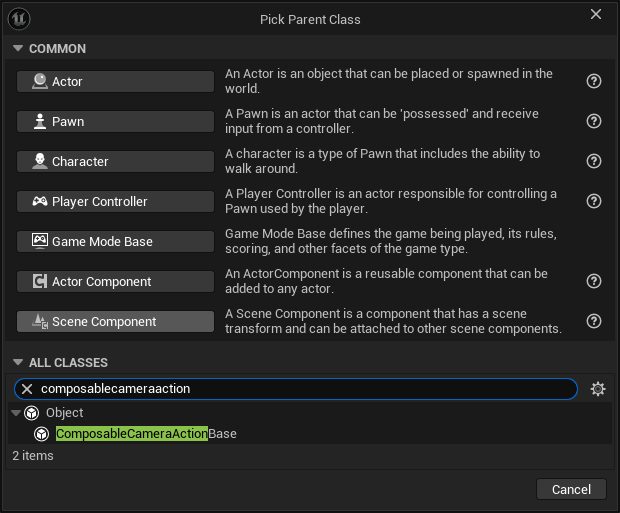
Task: Open help for the Actor class
Action: (x=594, y=81)
